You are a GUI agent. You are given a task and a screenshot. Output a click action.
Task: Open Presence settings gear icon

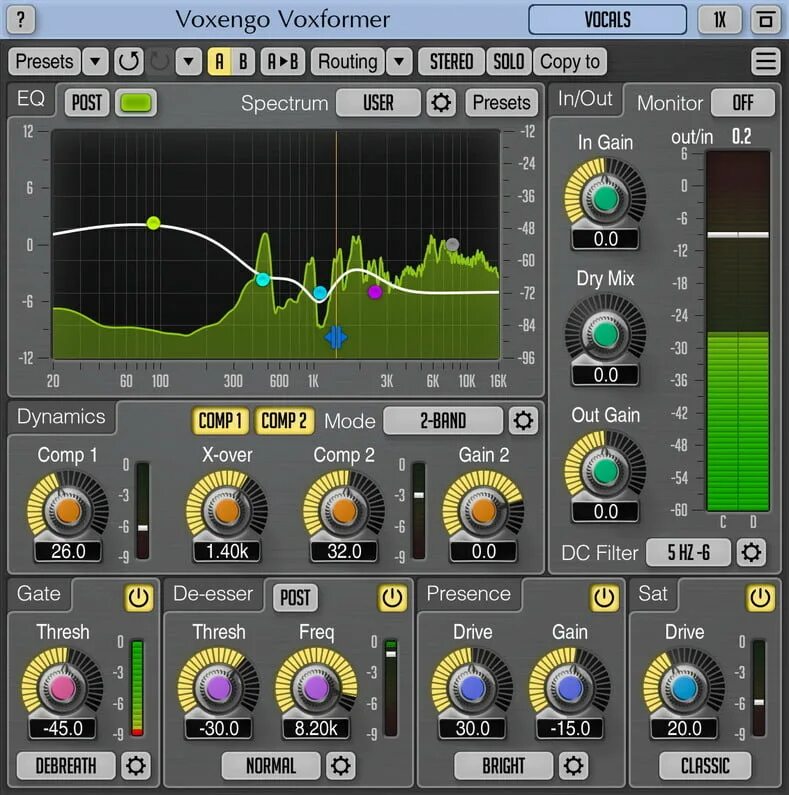(x=573, y=765)
